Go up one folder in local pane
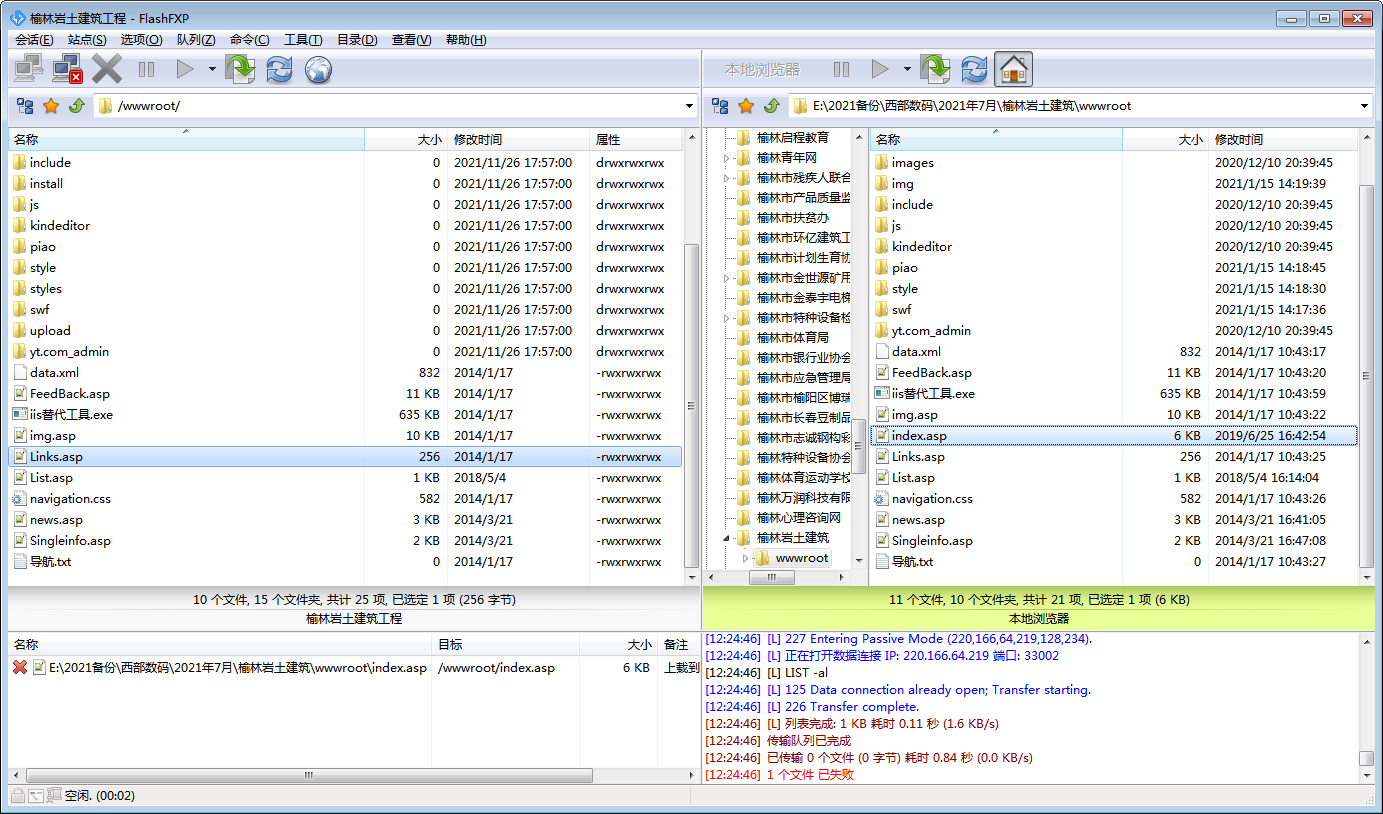Screen dimensions: 1383x814 pyautogui.click(x=771, y=106)
